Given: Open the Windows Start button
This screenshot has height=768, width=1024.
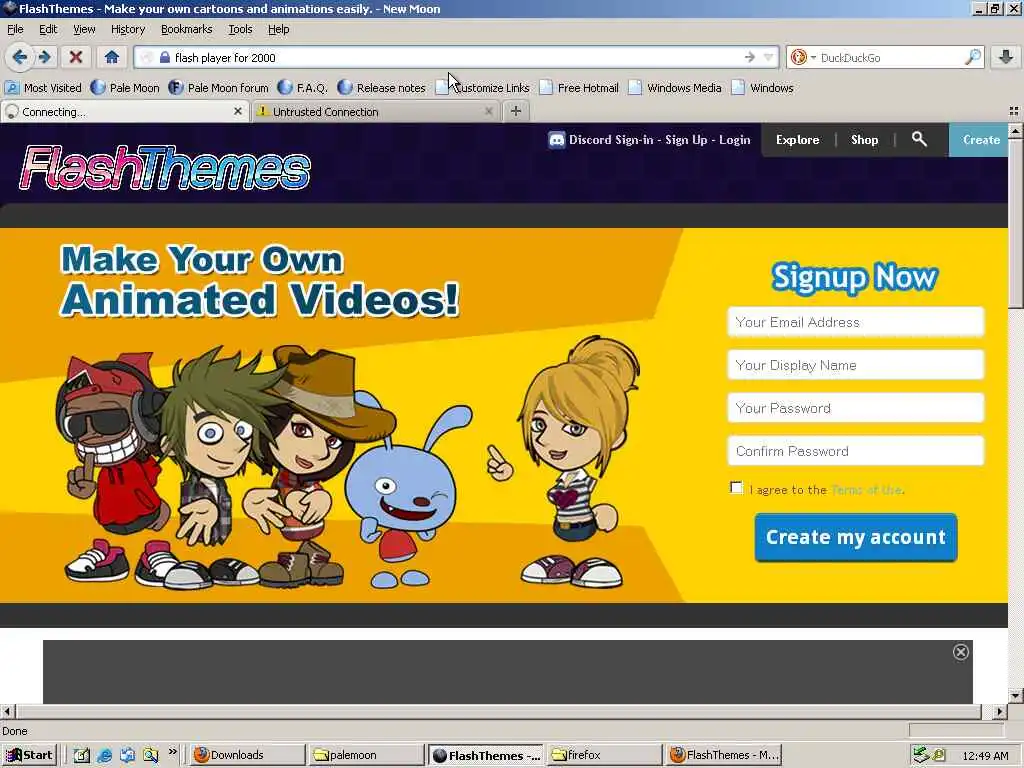Looking at the screenshot, I should click(x=29, y=755).
